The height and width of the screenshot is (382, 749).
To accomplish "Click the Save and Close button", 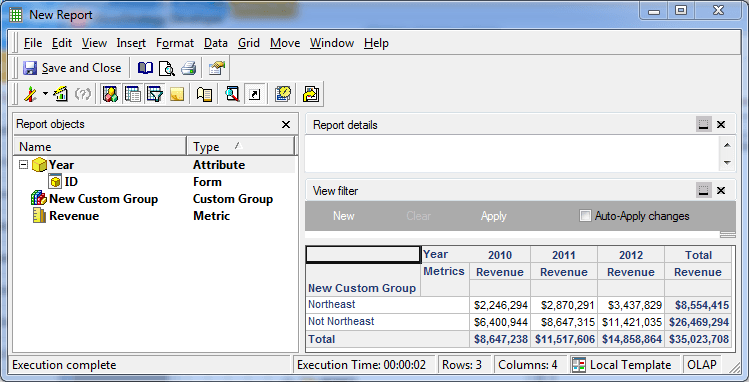I will [72, 68].
